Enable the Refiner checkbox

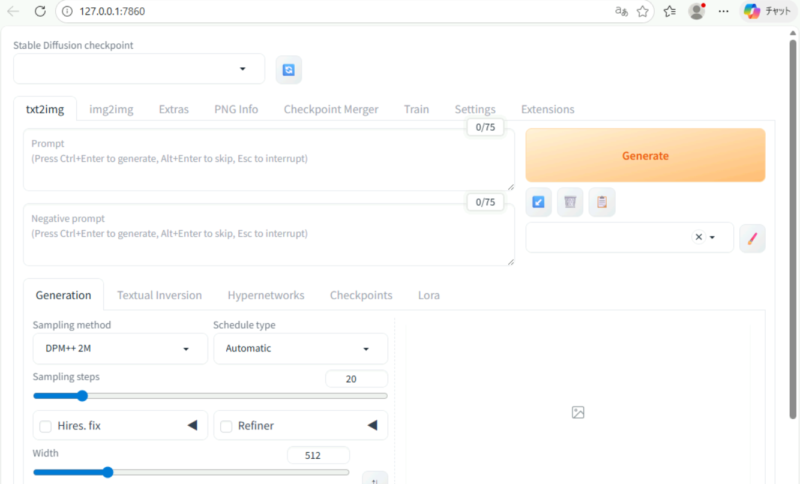(226, 426)
